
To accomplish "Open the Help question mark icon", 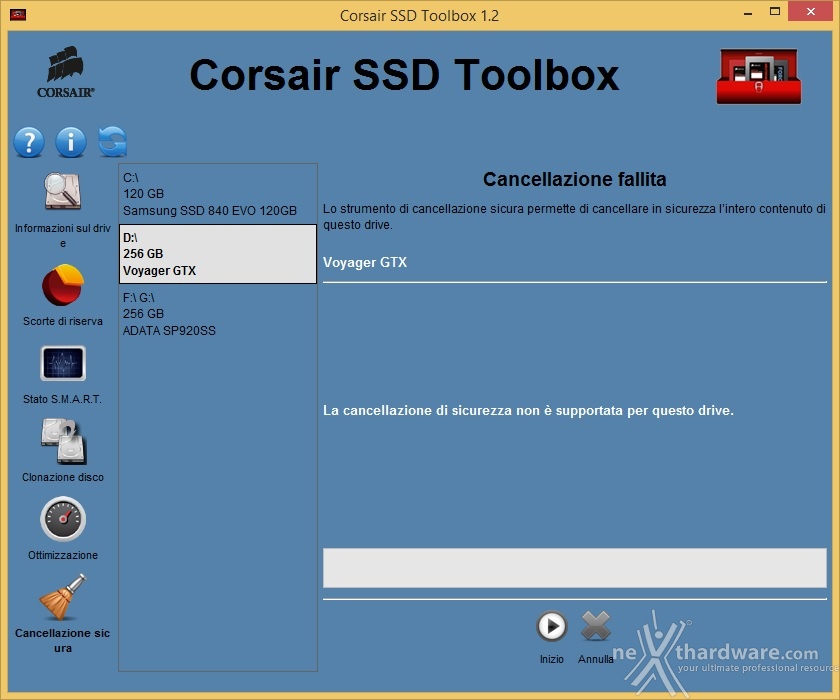I will [x=29, y=142].
